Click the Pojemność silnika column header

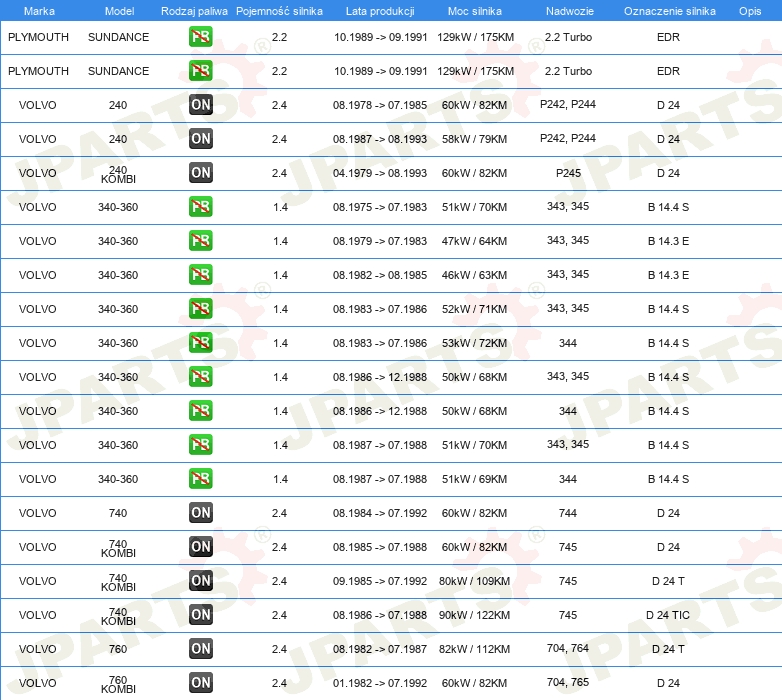point(279,11)
